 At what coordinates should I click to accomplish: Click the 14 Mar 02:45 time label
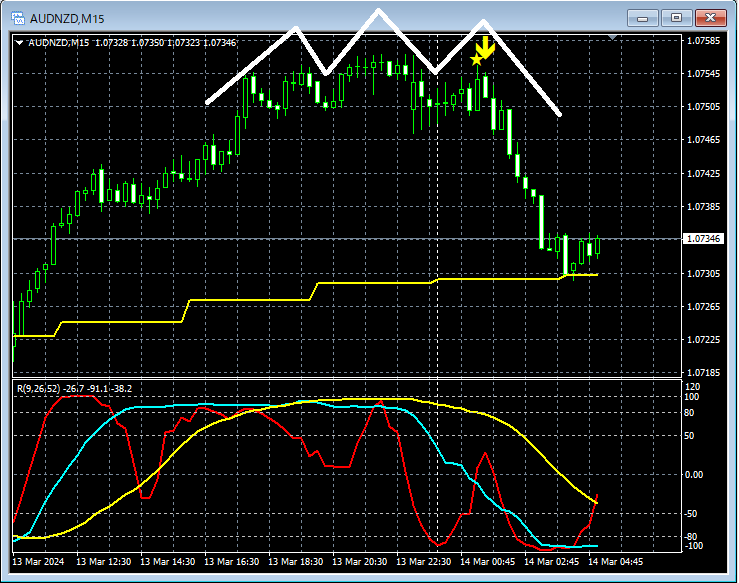point(551,562)
